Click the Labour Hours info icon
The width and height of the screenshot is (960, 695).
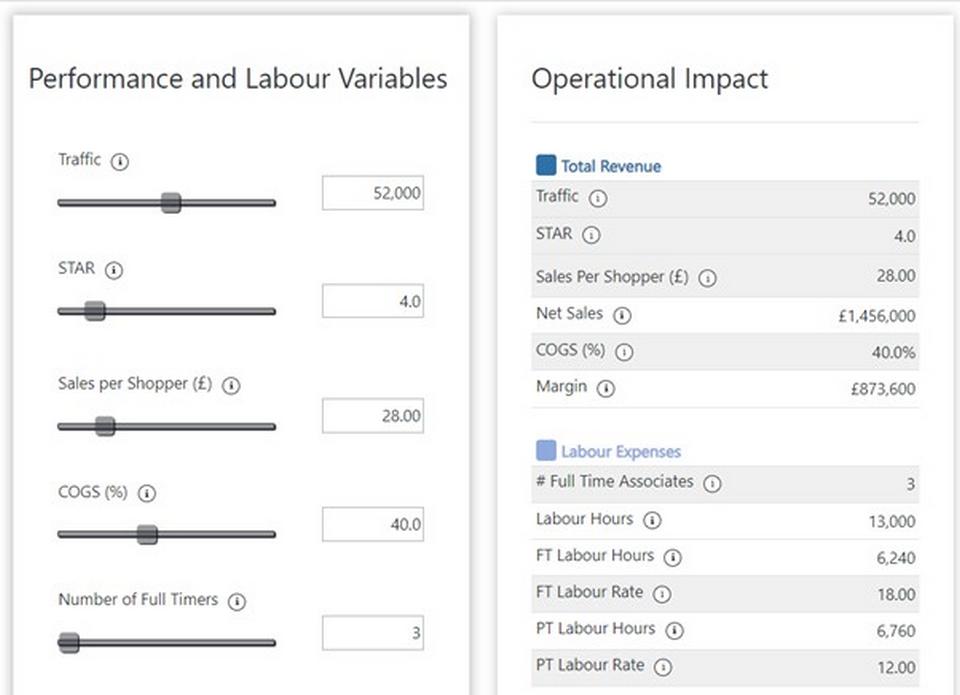[652, 520]
